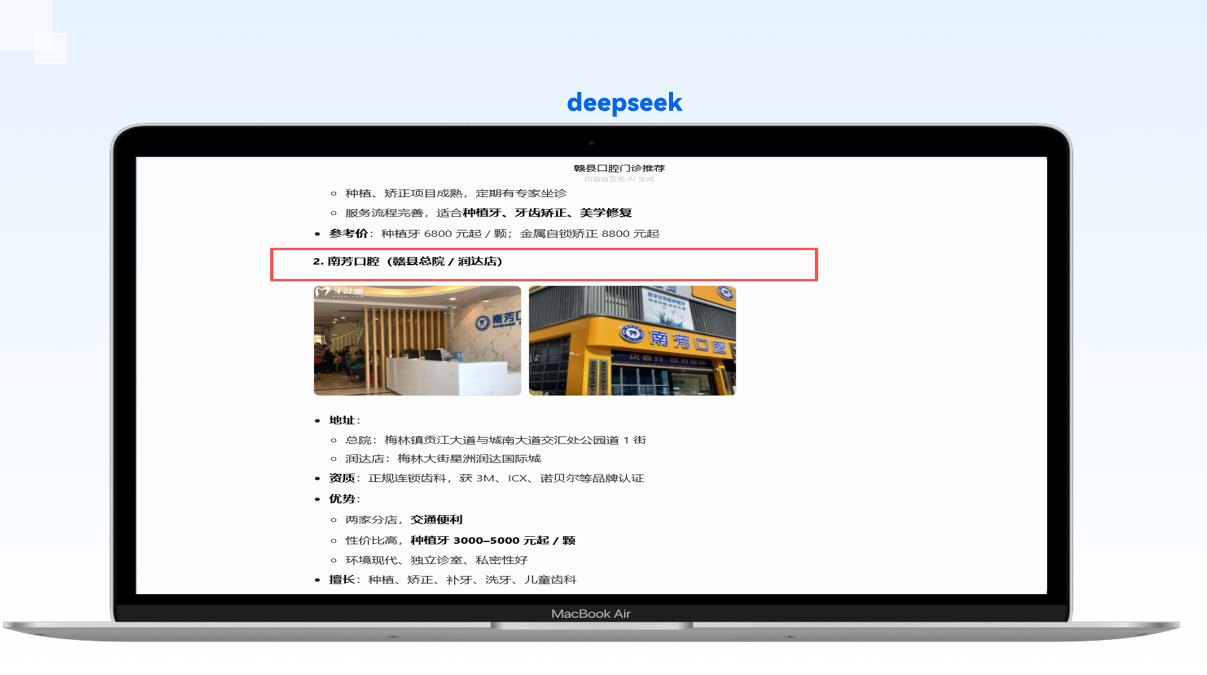Select the line '环境现代、独立诊室、私密性好'
The image size is (1207, 675).
[437, 561]
